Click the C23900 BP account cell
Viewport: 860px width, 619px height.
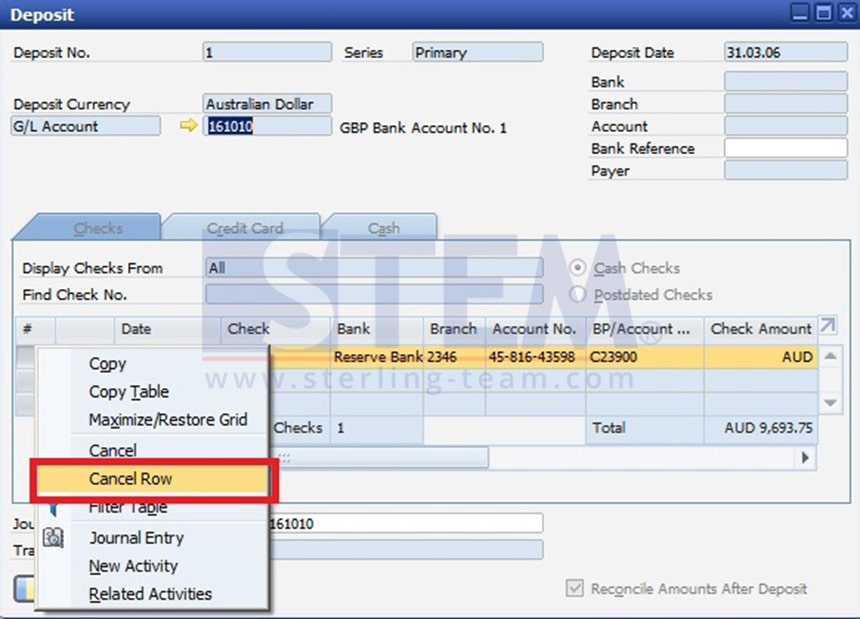tap(645, 357)
